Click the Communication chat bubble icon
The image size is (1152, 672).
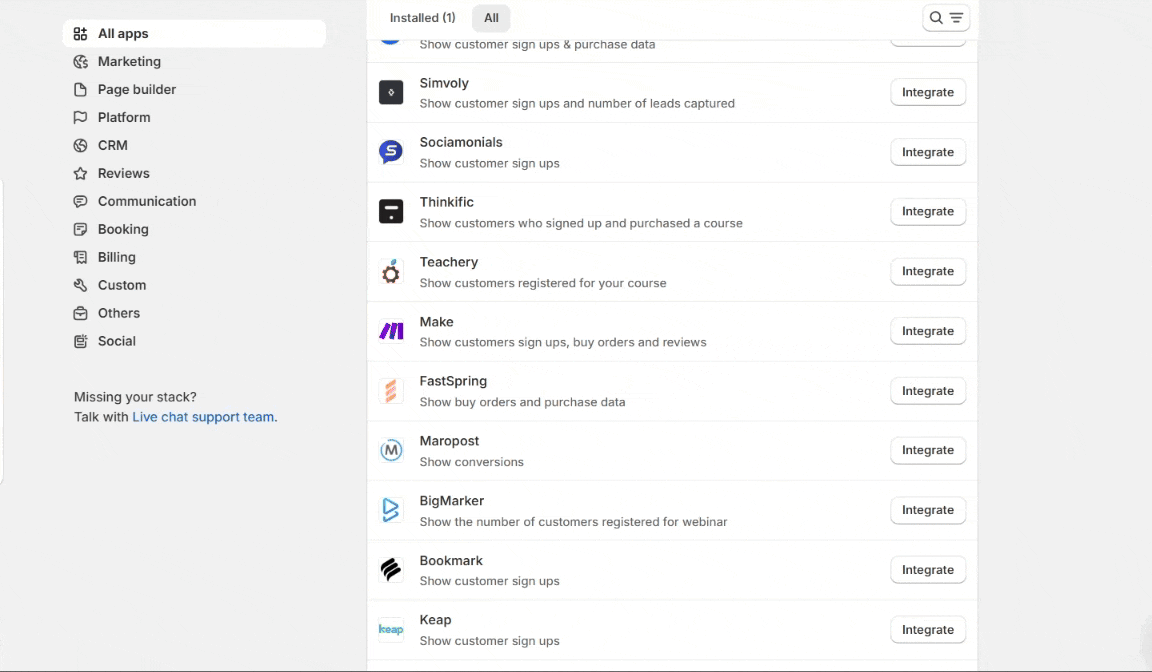click(x=80, y=201)
